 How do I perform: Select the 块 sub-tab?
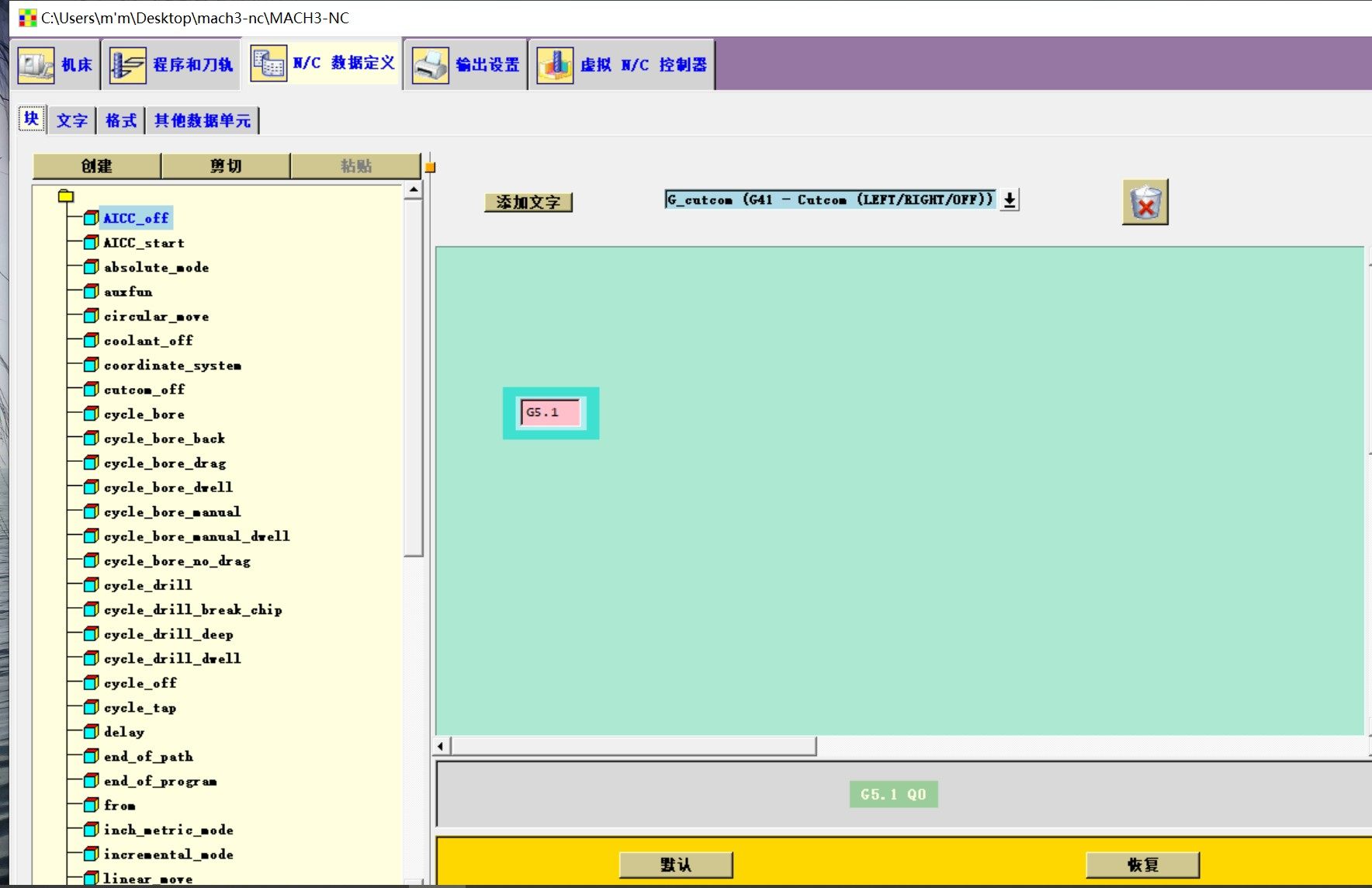click(x=32, y=119)
